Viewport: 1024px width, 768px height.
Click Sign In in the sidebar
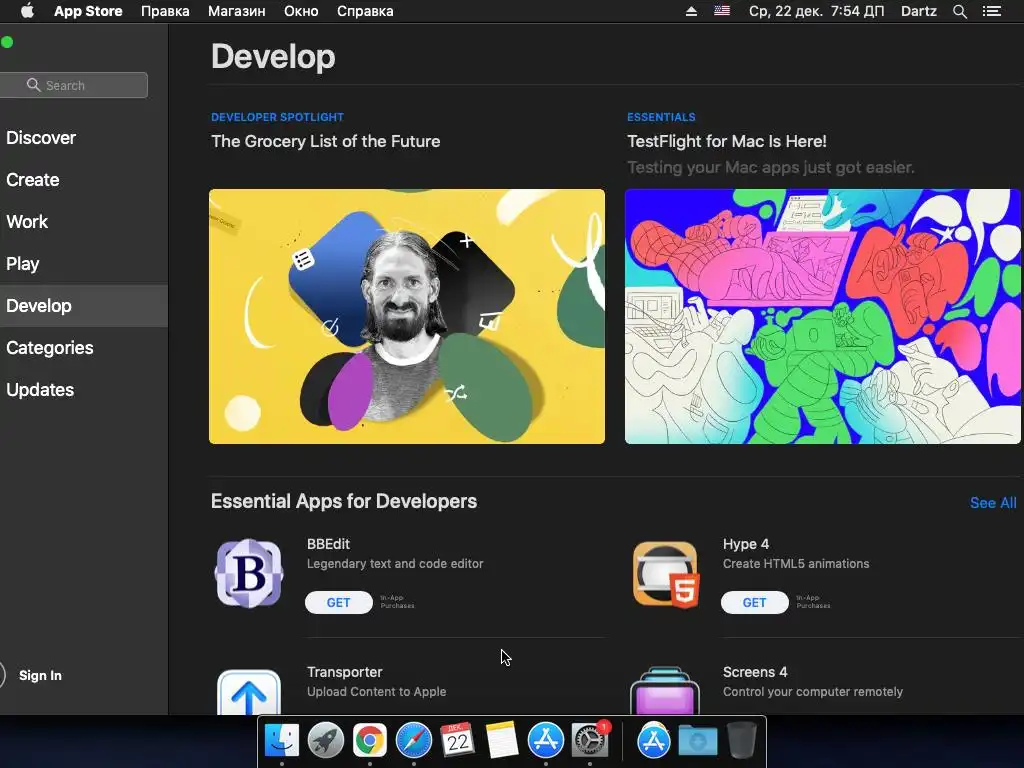pyautogui.click(x=40, y=675)
